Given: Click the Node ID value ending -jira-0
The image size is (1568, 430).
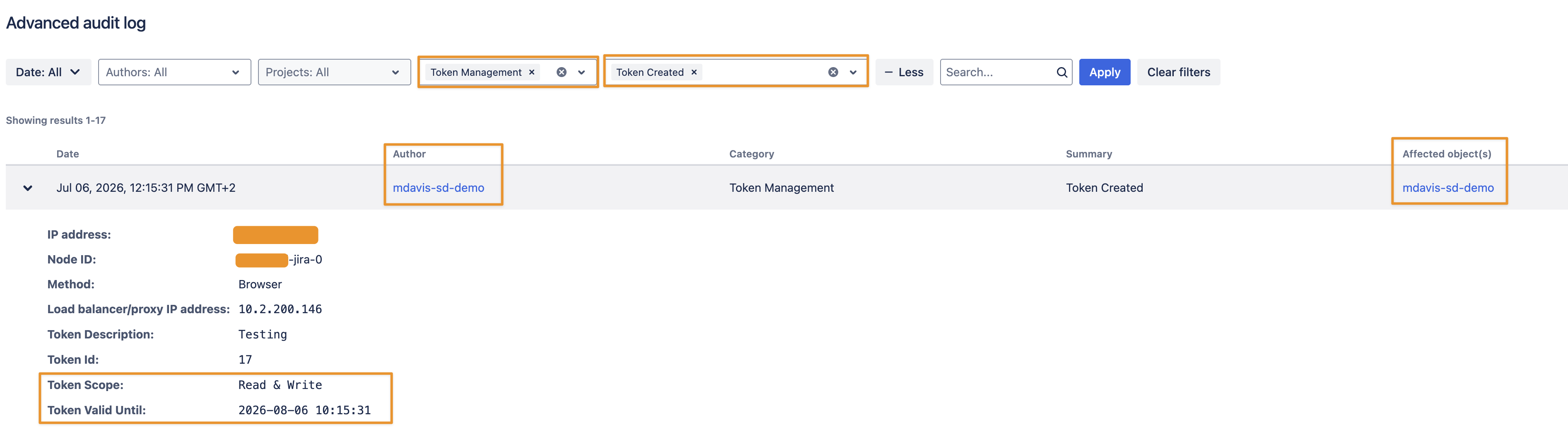Looking at the screenshot, I should point(279,259).
